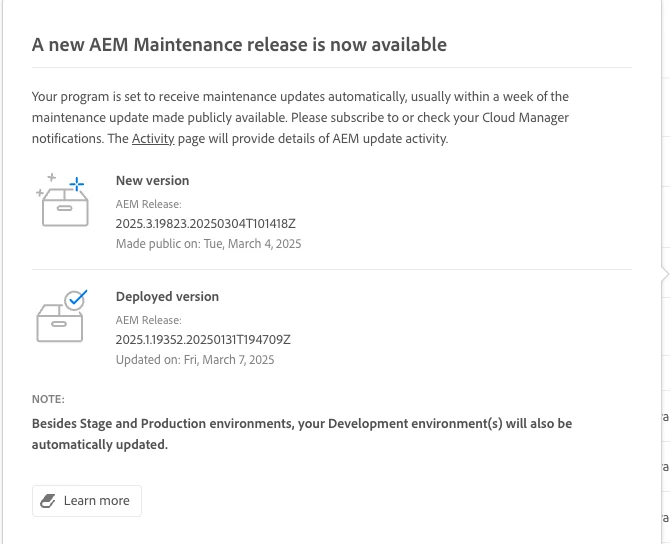
Task: Select version 2025.3.19823.20250304T101418Z text
Action: tap(206, 223)
